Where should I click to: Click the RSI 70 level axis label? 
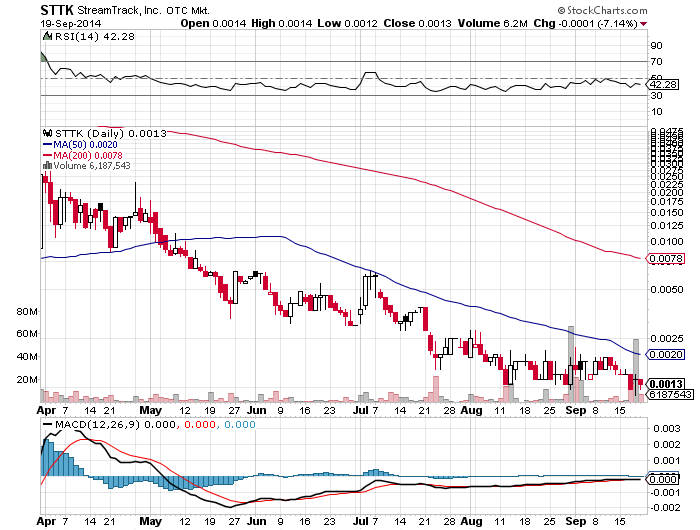tap(657, 62)
